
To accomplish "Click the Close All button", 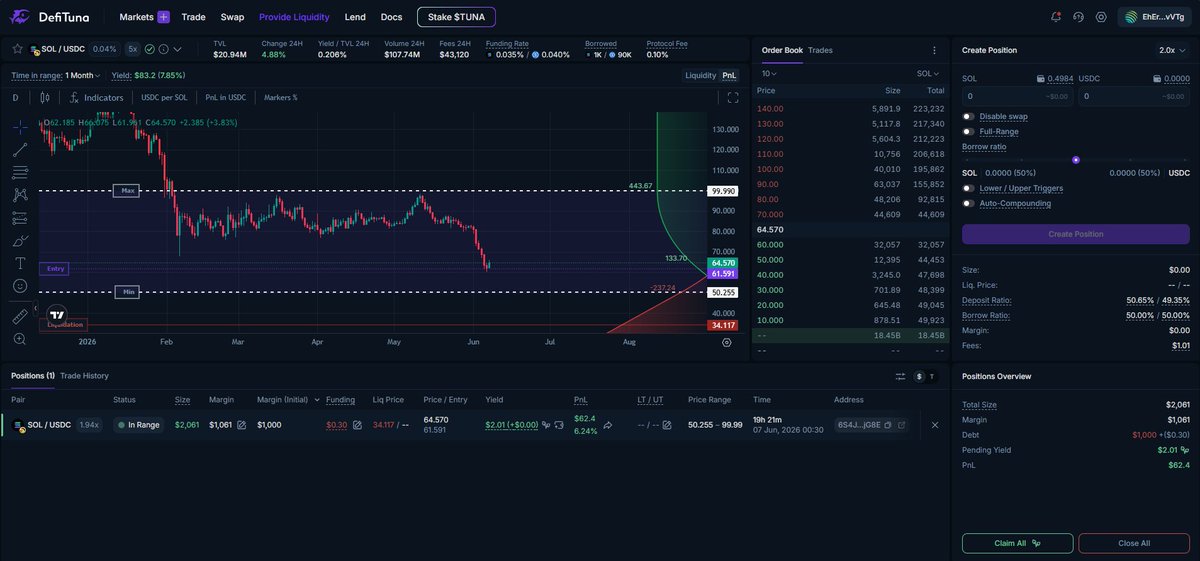I will point(1134,543).
